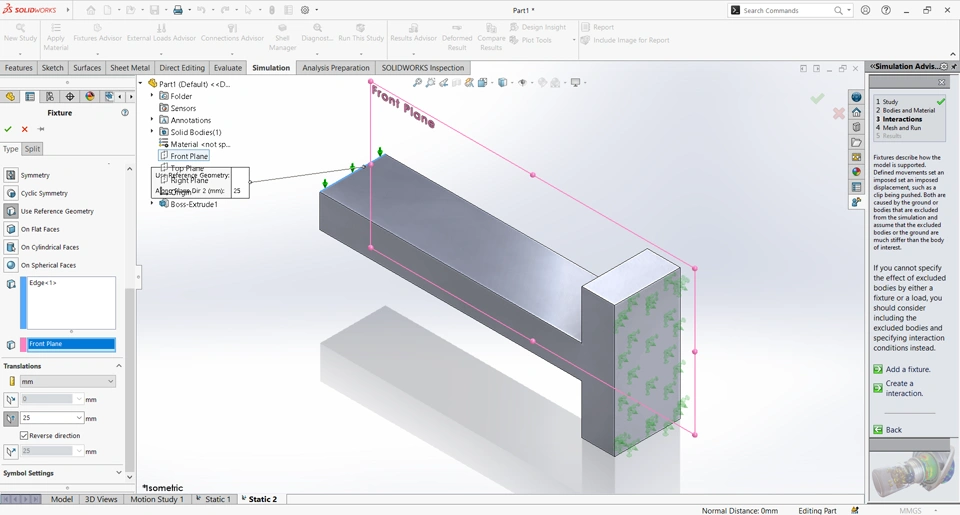Close the Simulation Advisor inner panel
This screenshot has width=960, height=515.
(x=942, y=82)
